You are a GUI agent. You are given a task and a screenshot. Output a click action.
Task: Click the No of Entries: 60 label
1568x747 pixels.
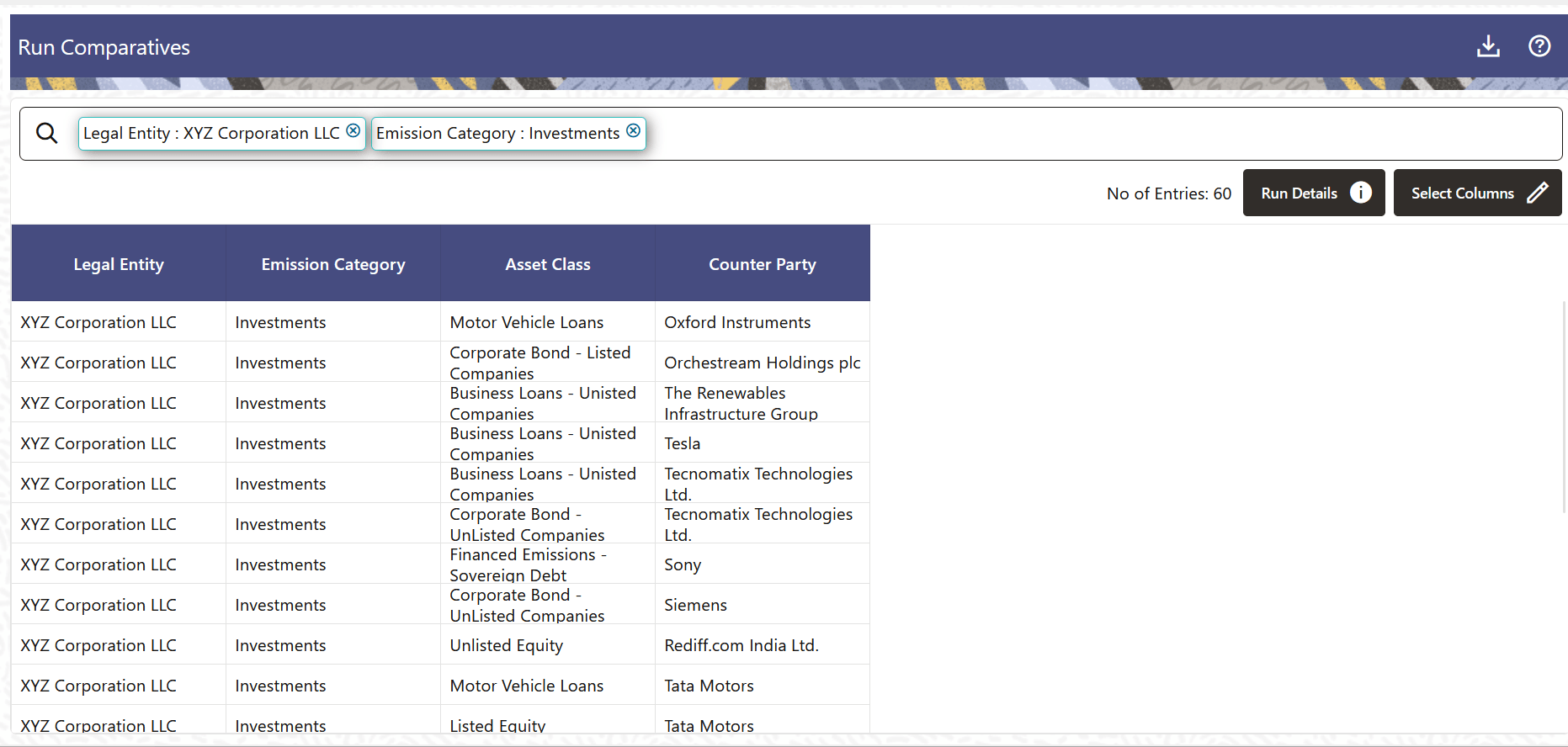pyautogui.click(x=1169, y=193)
